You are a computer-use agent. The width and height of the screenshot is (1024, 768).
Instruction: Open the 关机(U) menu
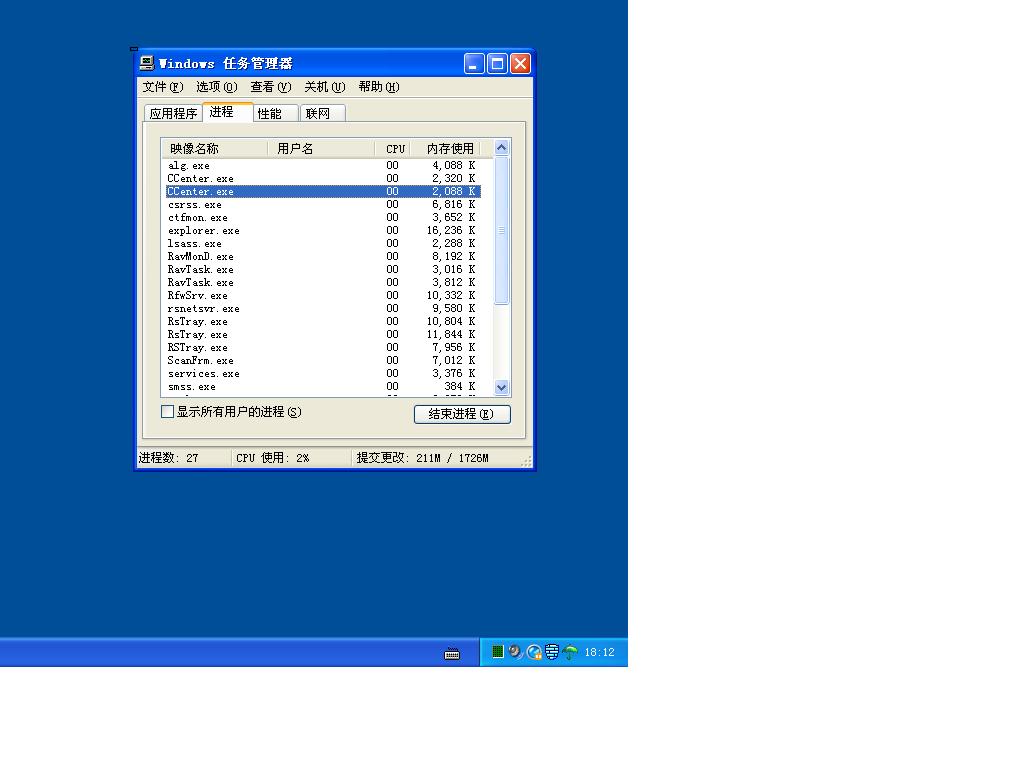325,87
